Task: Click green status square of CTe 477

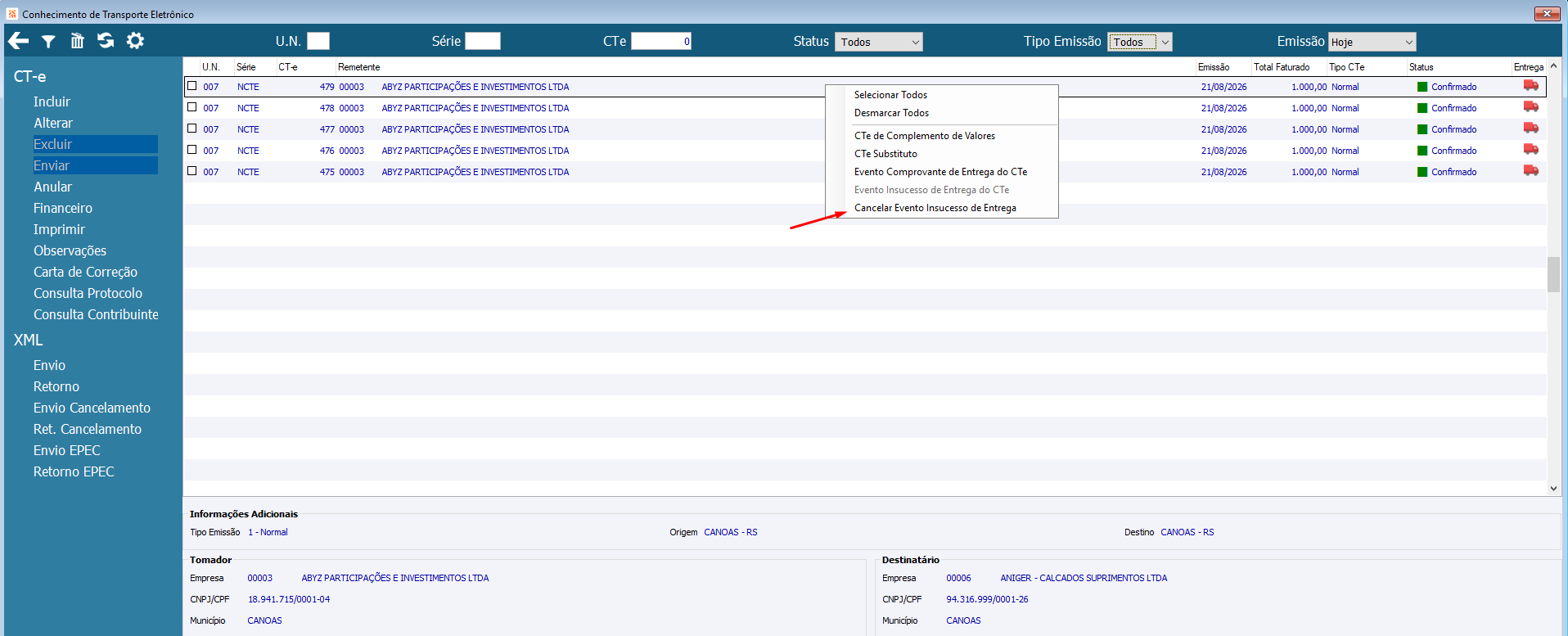Action: 1422,129
